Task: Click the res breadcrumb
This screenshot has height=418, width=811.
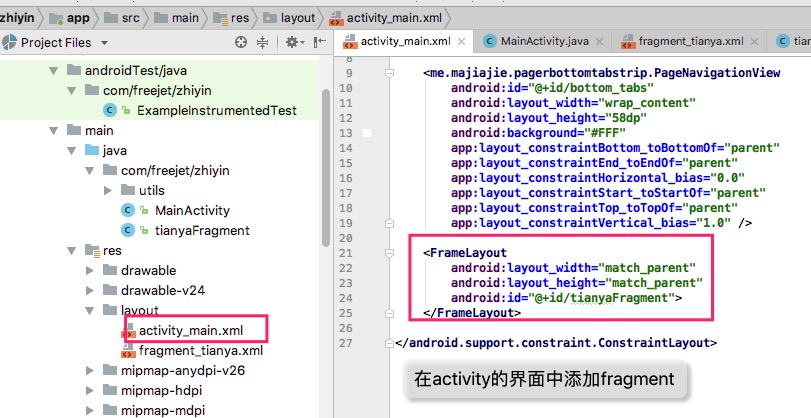Action: tap(232, 18)
